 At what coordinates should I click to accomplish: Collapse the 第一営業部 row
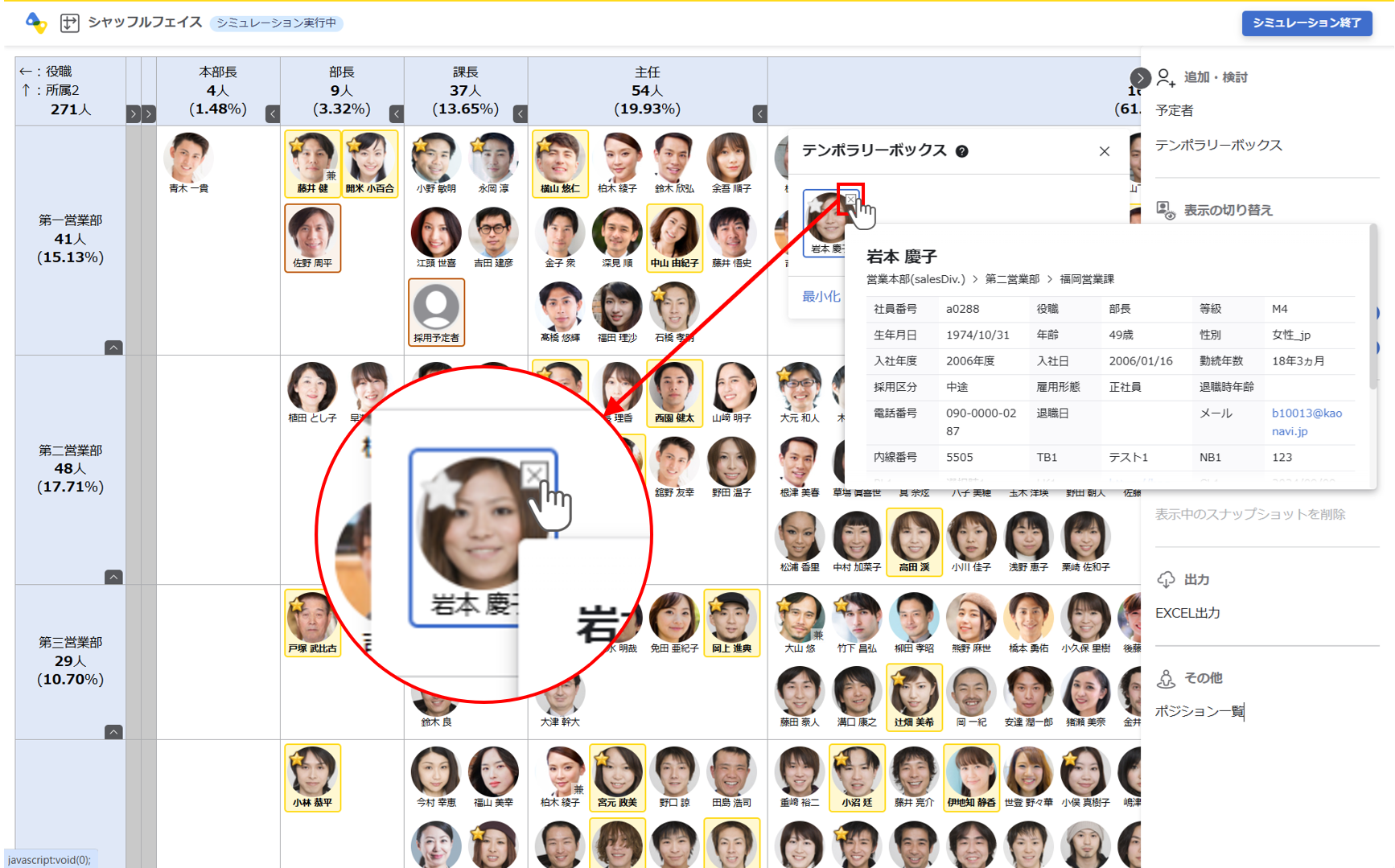(x=113, y=348)
